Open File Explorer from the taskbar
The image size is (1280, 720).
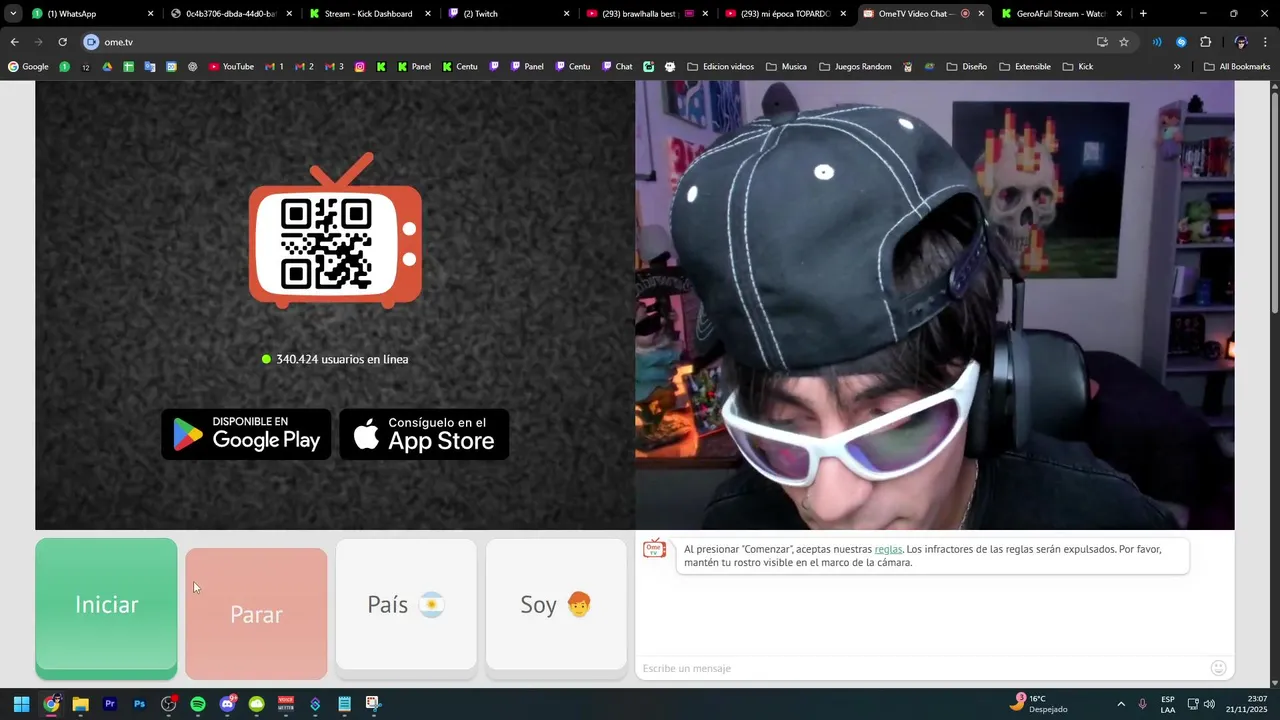[80, 704]
